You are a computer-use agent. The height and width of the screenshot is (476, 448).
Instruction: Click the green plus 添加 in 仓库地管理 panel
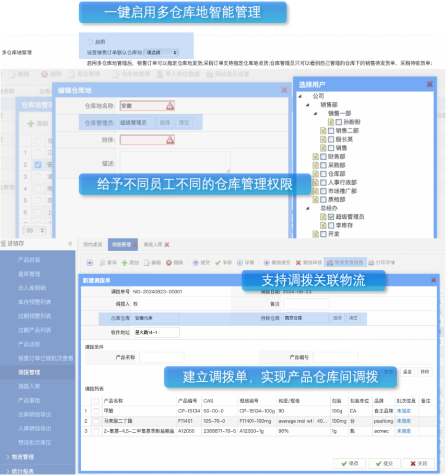(x=31, y=124)
